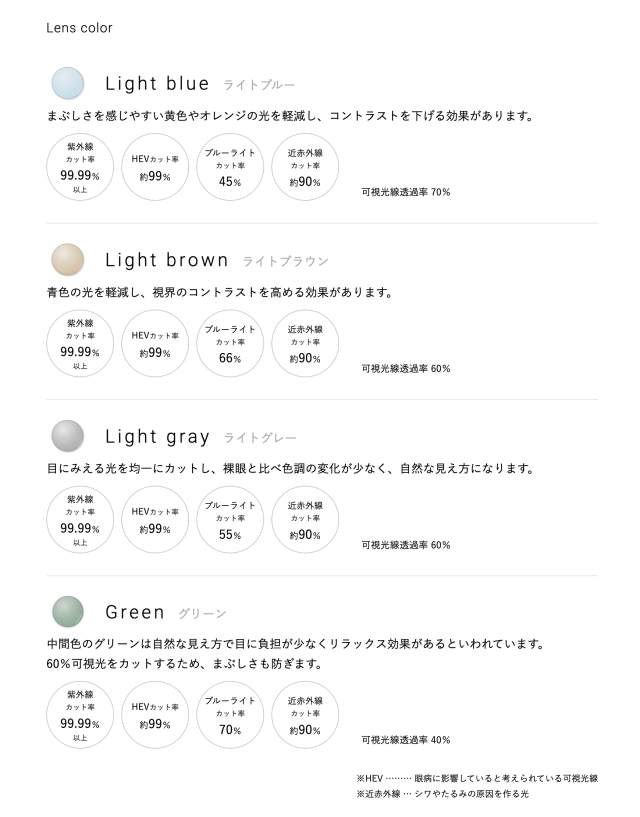The image size is (640, 817).
Task: Click Green UV cut 99.99% badge
Action: (x=80, y=715)
